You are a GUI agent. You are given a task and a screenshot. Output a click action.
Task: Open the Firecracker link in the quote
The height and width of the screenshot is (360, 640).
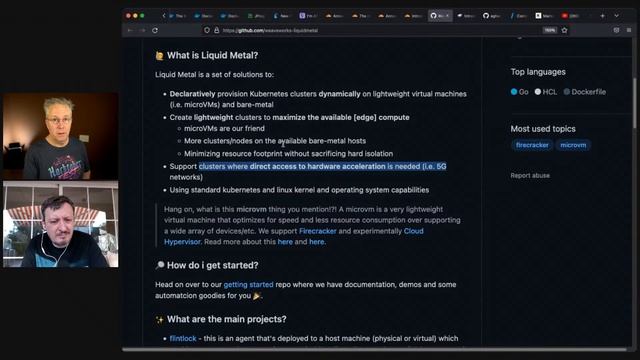pyautogui.click(x=318, y=231)
